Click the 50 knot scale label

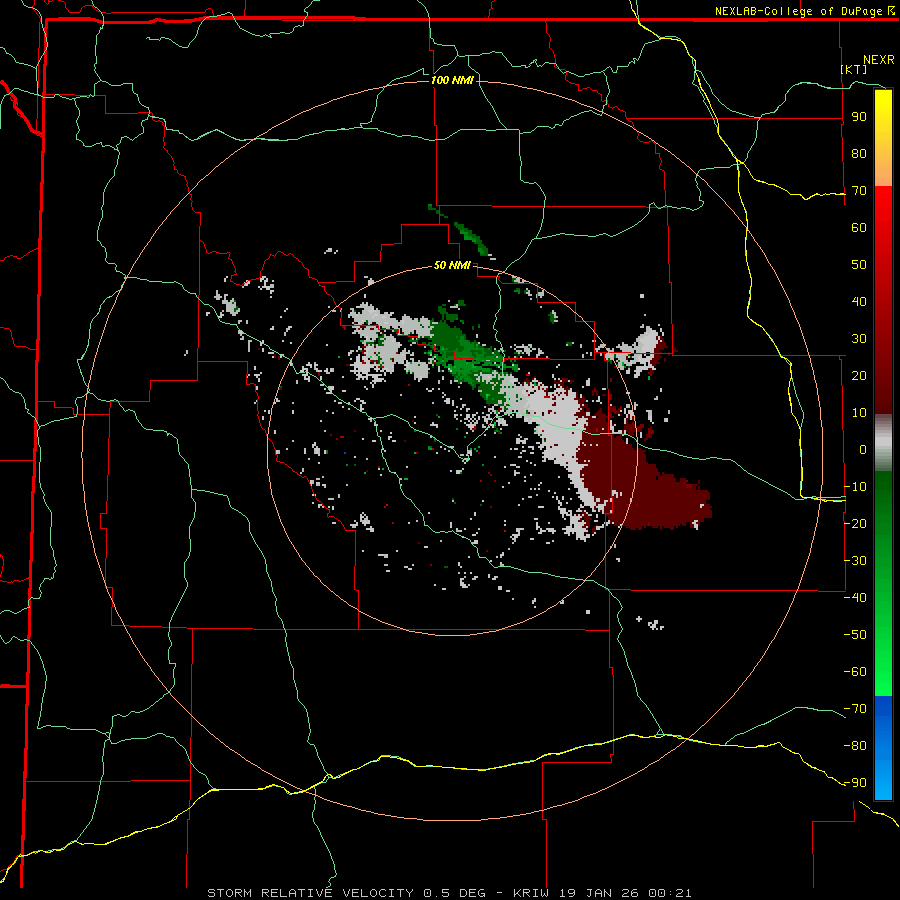pos(859,265)
